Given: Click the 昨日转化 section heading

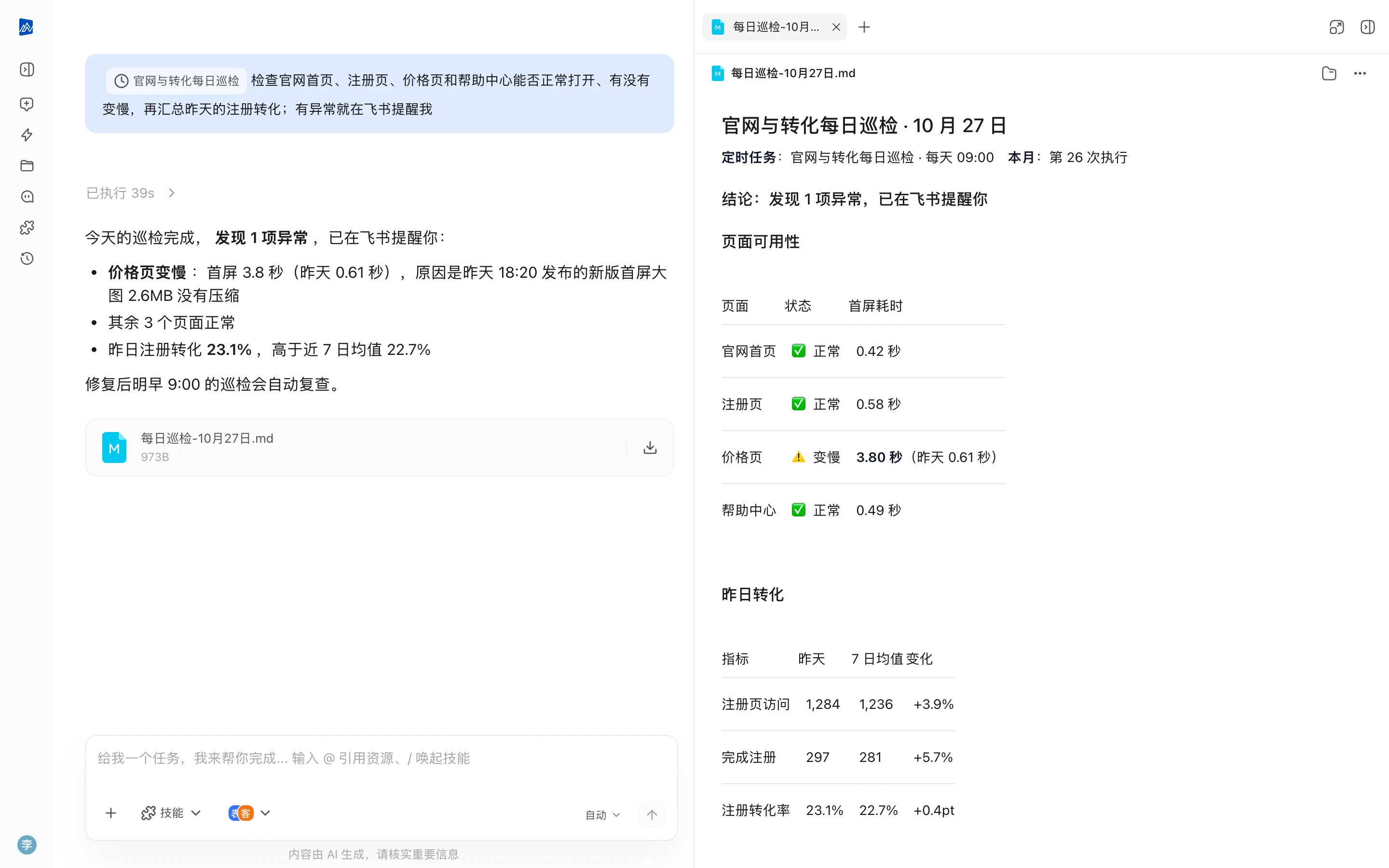Looking at the screenshot, I should pyautogui.click(x=752, y=595).
